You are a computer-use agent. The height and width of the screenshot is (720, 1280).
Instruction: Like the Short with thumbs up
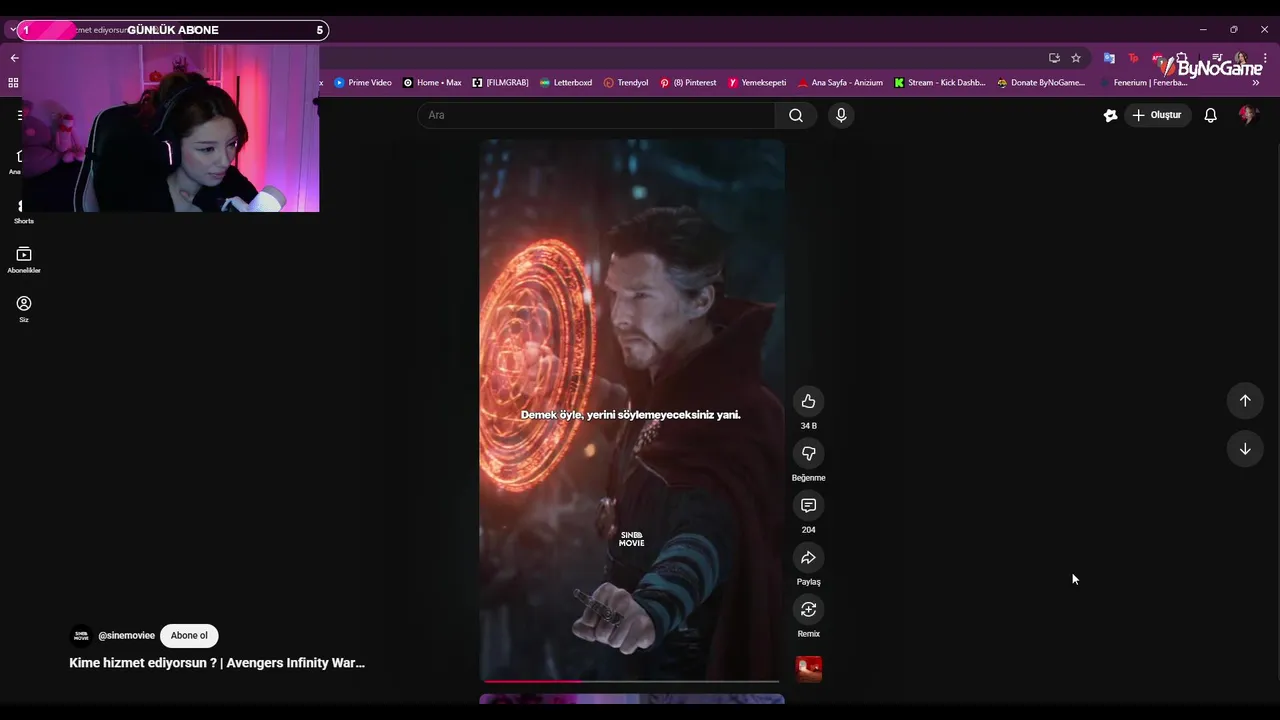pyautogui.click(x=808, y=401)
